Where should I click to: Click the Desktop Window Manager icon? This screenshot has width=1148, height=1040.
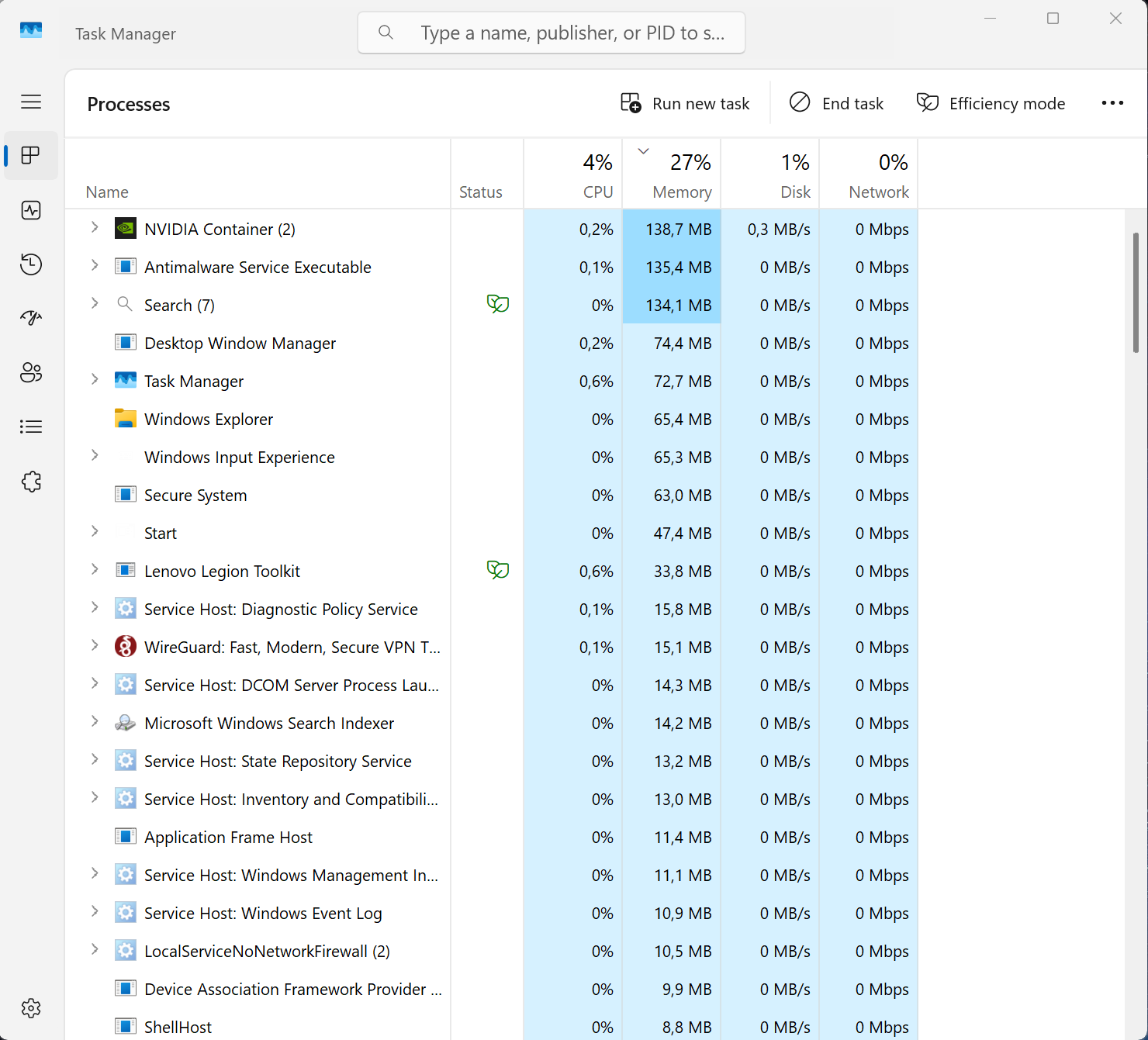click(126, 343)
